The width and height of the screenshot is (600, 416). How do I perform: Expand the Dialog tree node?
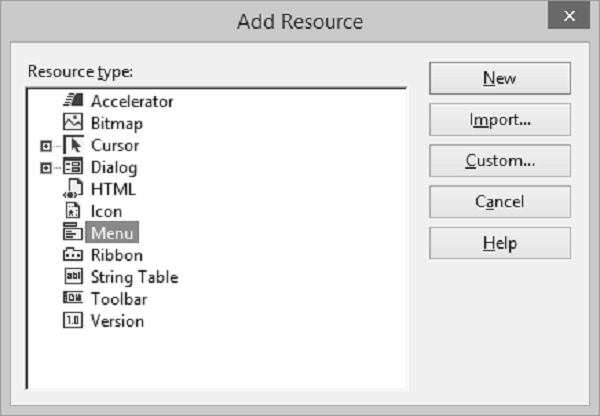click(45, 168)
